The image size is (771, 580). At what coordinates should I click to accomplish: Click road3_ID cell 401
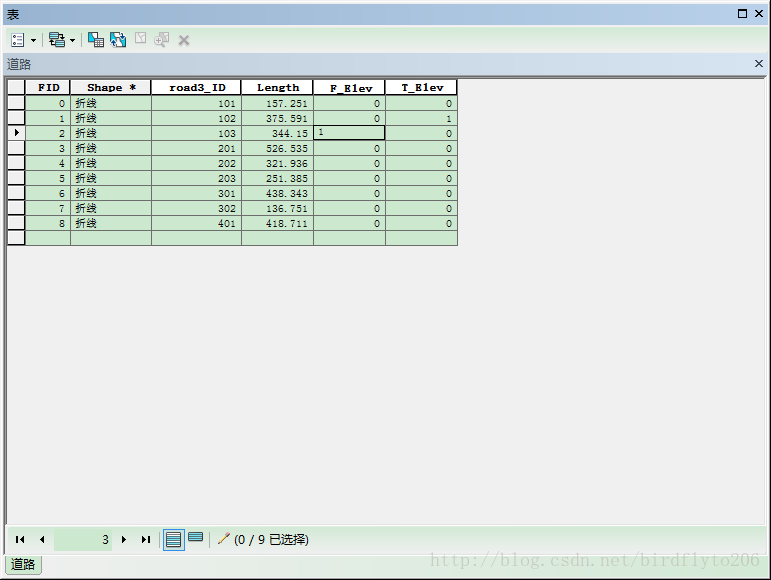tap(196, 223)
